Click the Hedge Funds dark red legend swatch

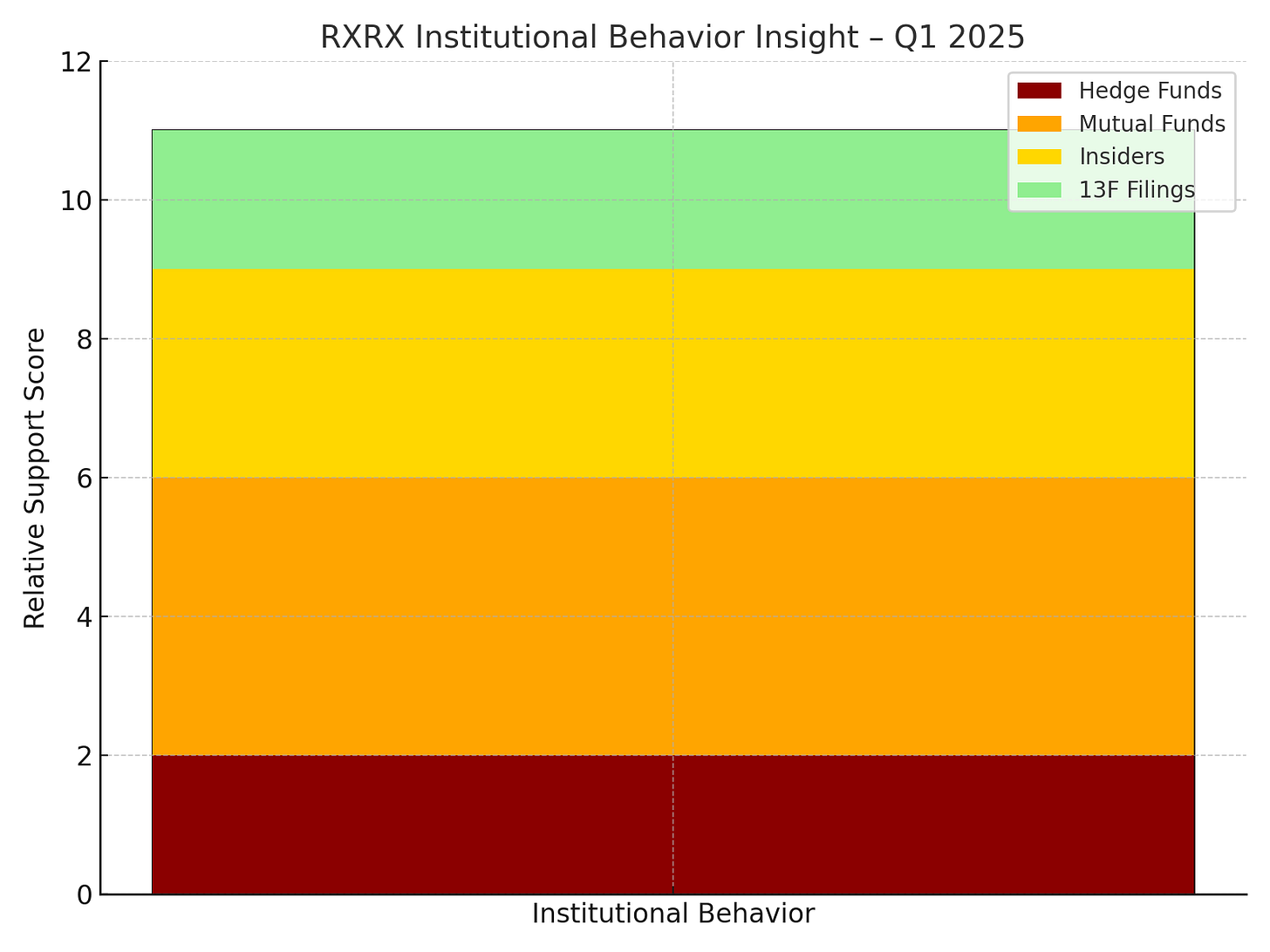[1039, 91]
